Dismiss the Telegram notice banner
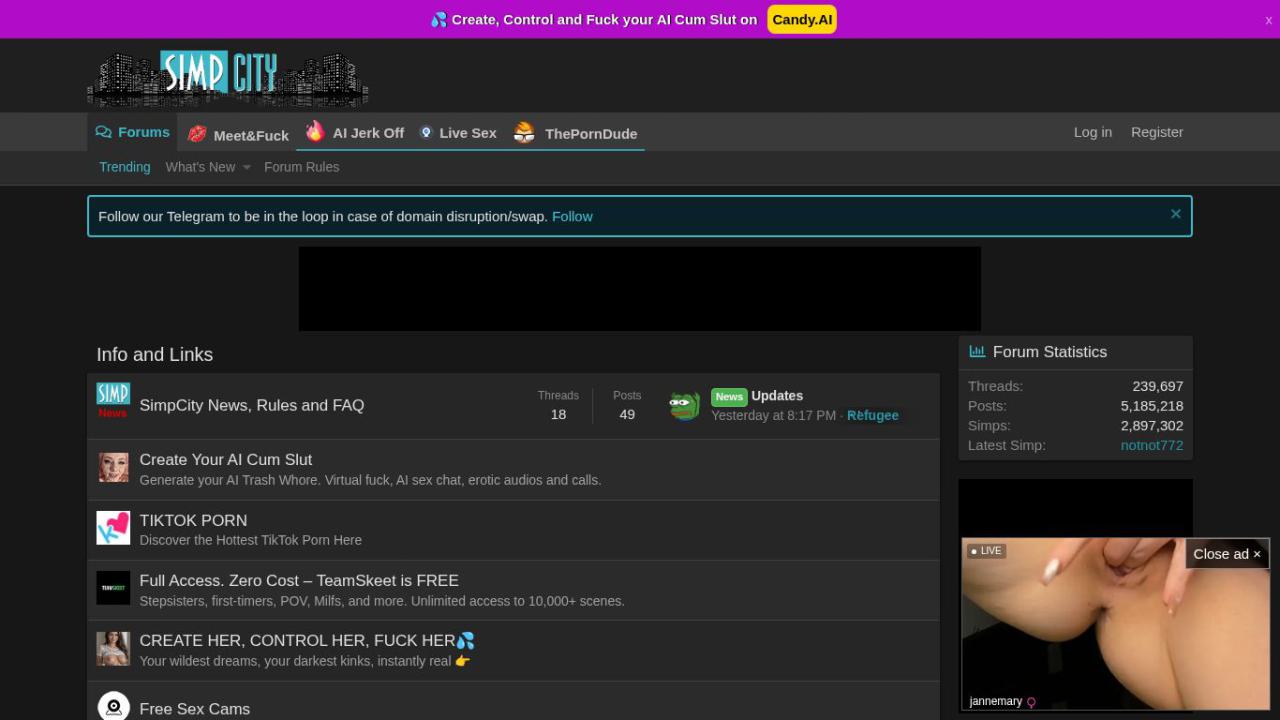 point(1176,214)
